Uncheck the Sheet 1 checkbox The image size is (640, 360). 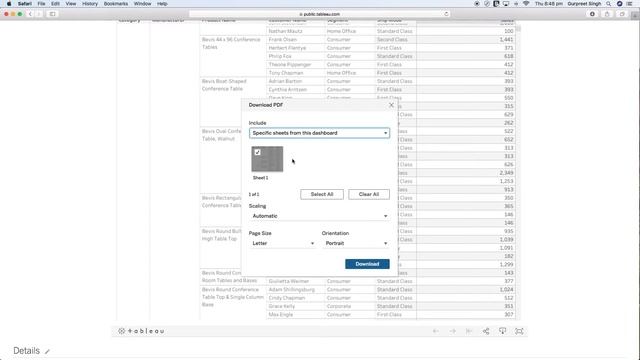(x=257, y=152)
